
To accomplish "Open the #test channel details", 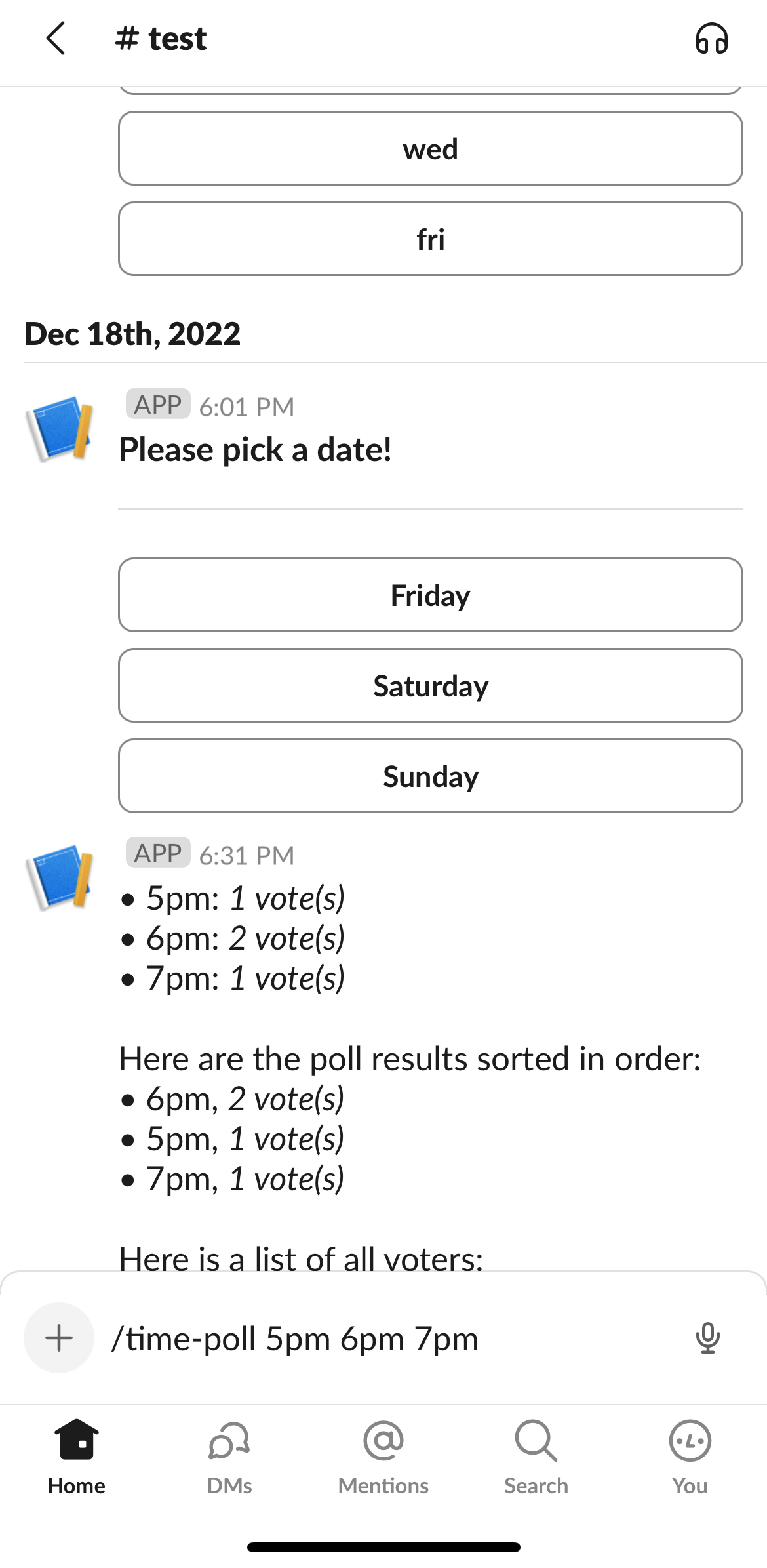I will [161, 38].
